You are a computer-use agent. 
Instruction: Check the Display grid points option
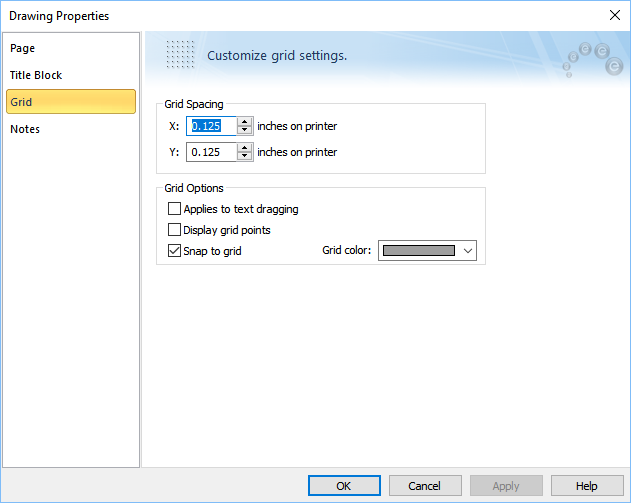point(175,230)
